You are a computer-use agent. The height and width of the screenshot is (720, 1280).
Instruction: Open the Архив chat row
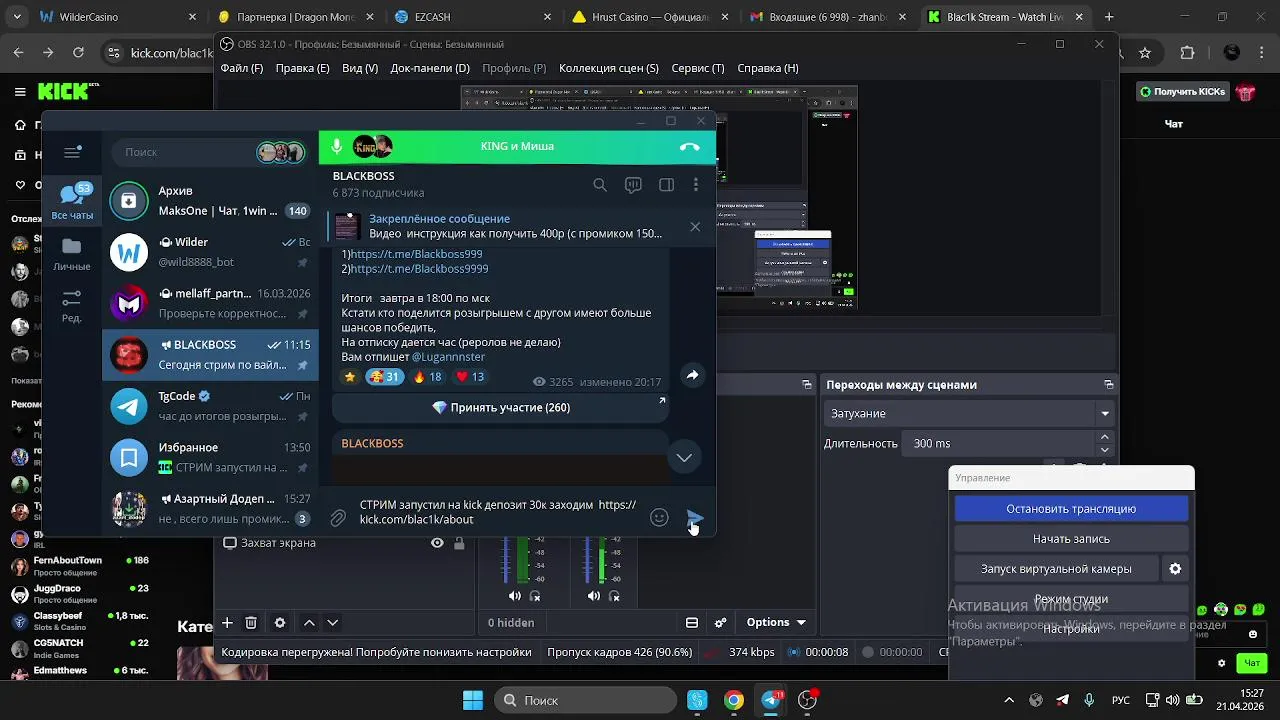pyautogui.click(x=210, y=201)
